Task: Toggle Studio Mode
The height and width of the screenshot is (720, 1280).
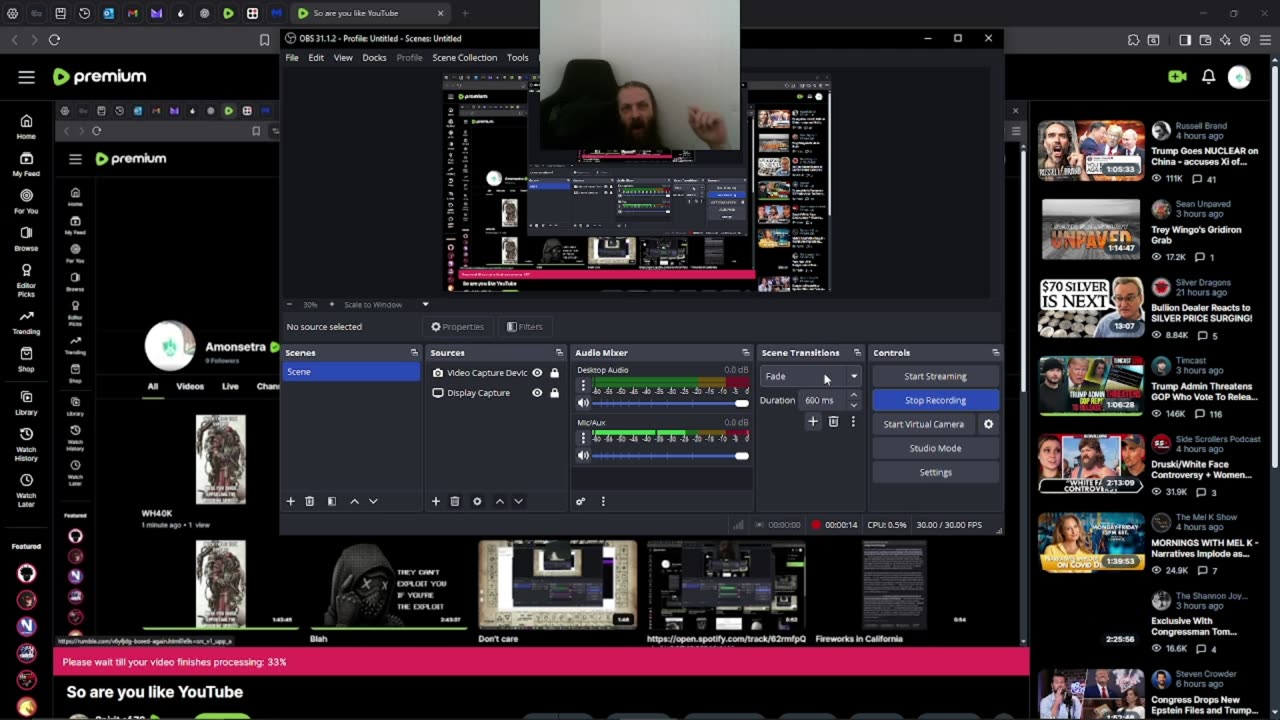Action: (x=935, y=448)
